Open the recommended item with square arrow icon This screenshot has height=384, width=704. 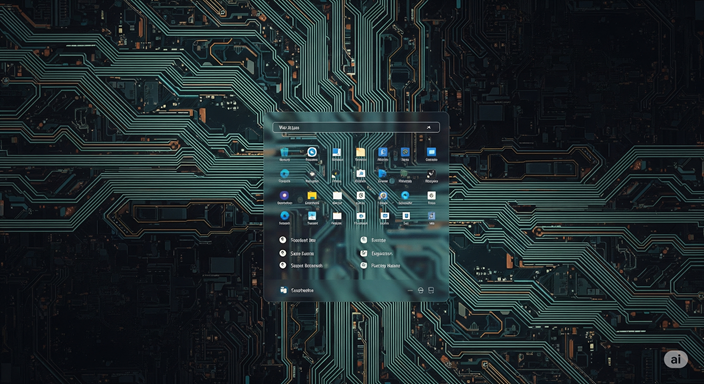click(364, 253)
